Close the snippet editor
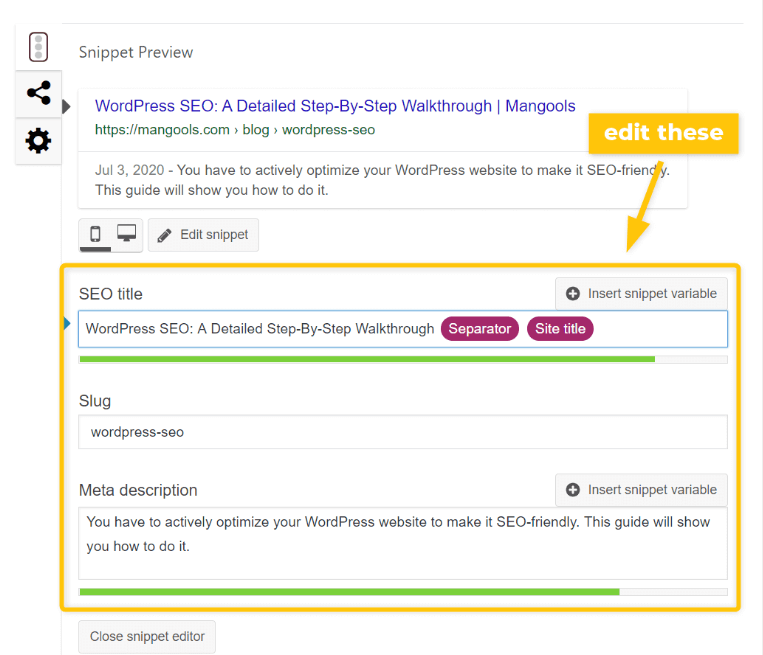 (x=147, y=637)
